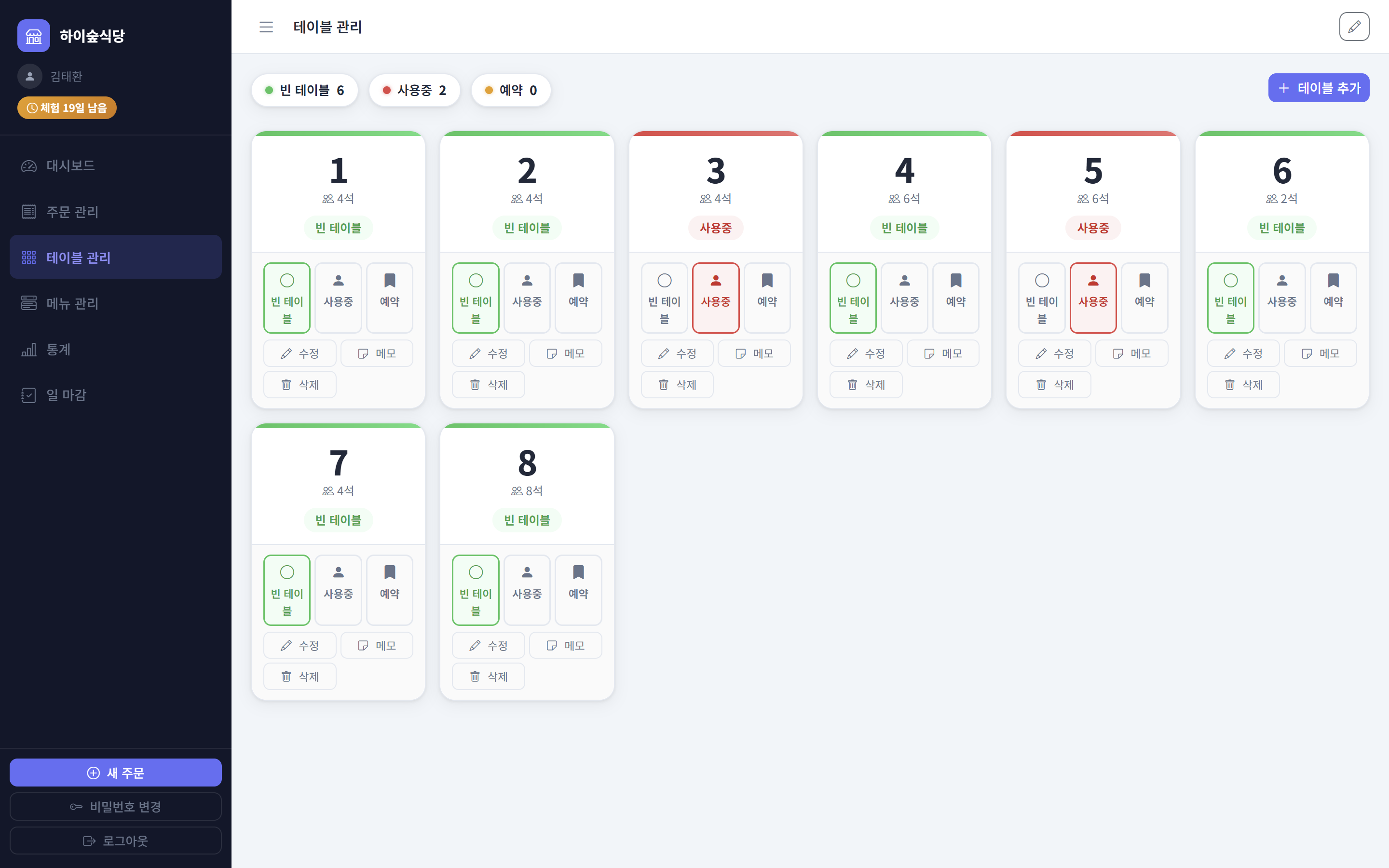Set table 4 status to 사용중

pos(905,298)
